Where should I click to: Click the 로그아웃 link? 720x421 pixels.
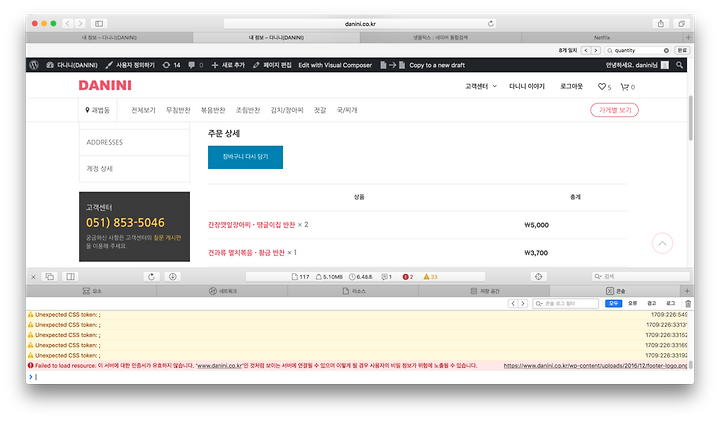[571, 86]
